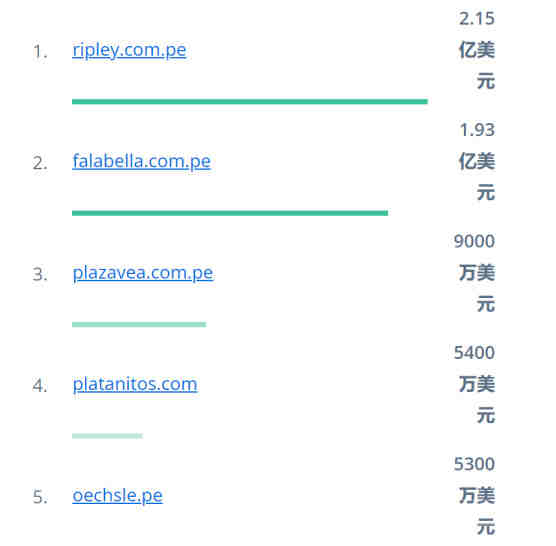
Task: Click the 1.93 亿美元 revenue value
Action: click(477, 161)
